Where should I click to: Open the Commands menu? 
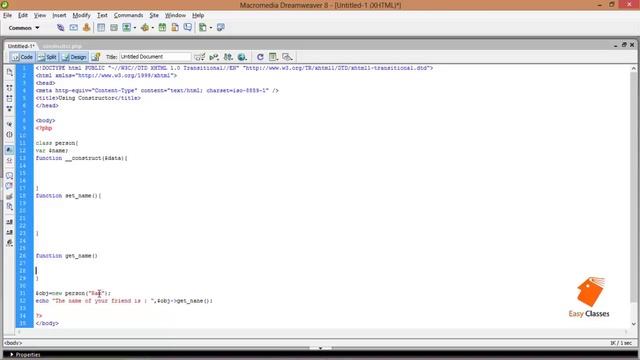click(128, 15)
